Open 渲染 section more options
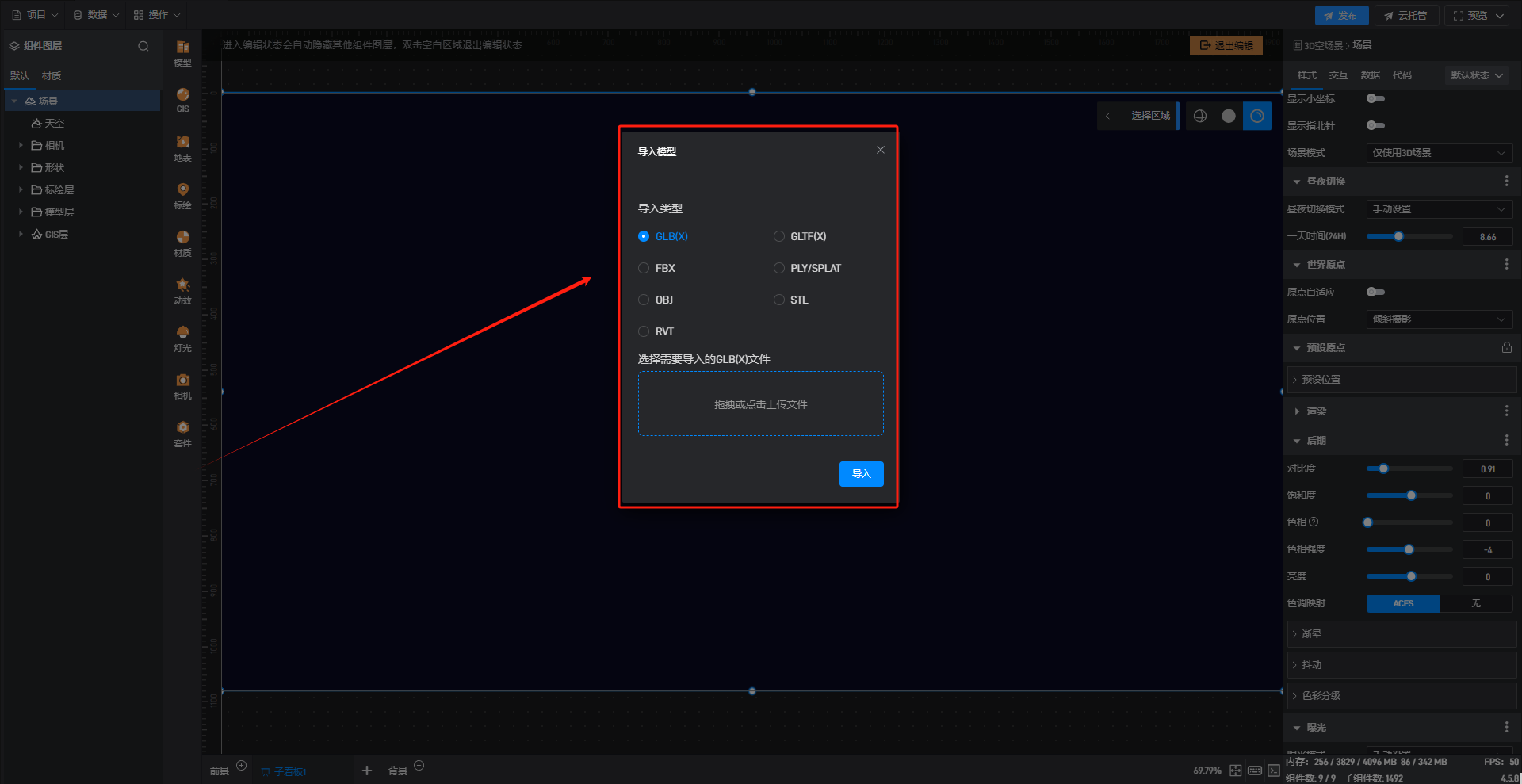Image resolution: width=1522 pixels, height=784 pixels. pyautogui.click(x=1506, y=411)
